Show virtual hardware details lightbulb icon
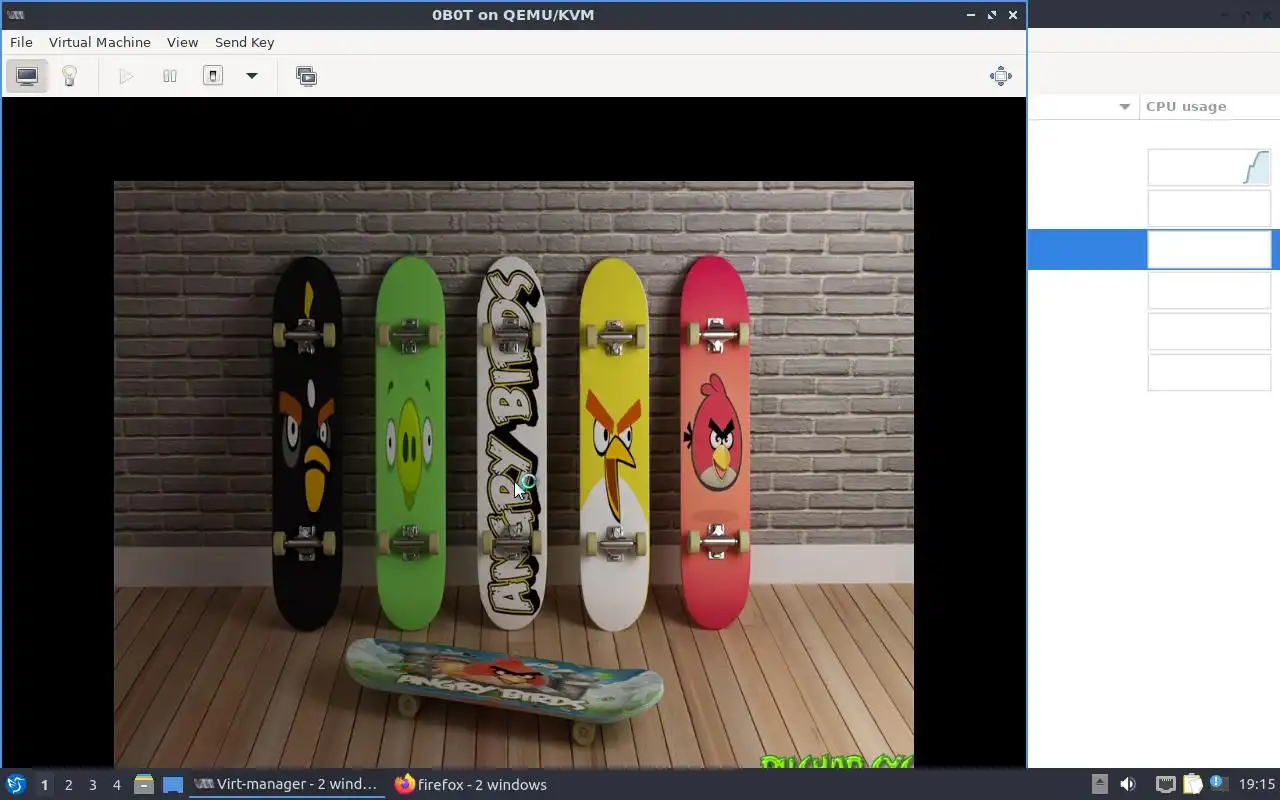 point(69,76)
